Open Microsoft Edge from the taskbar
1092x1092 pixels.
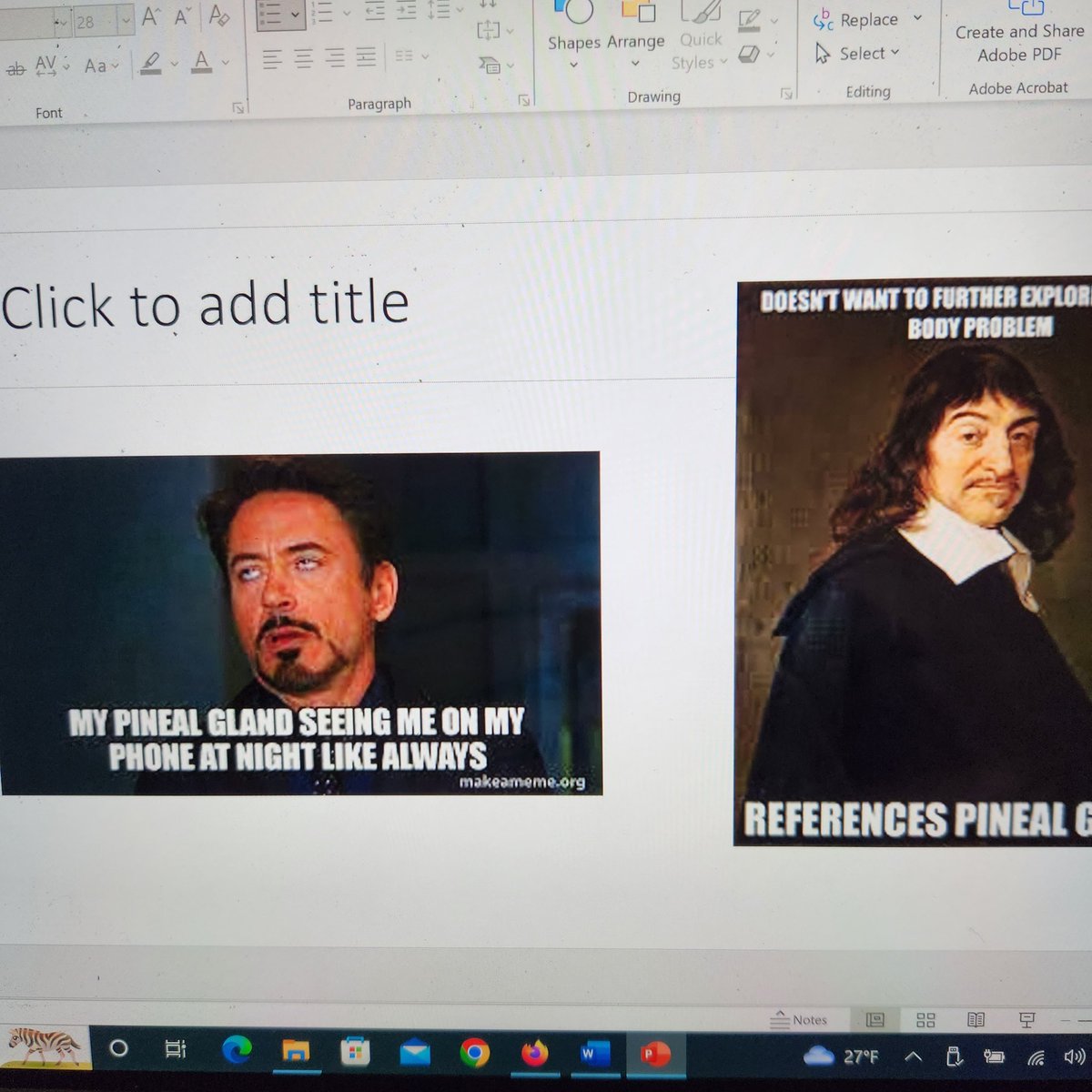(x=237, y=1051)
